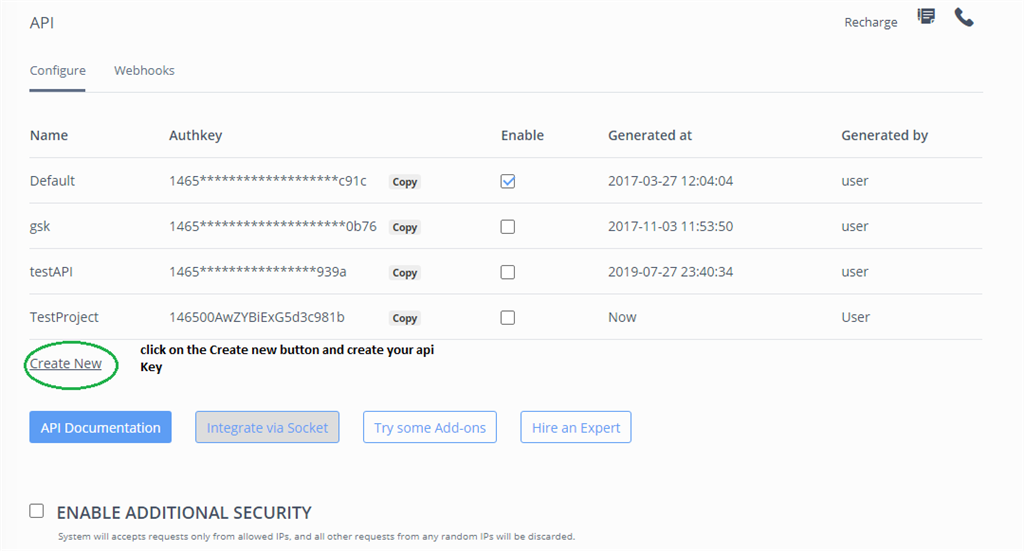Click the Hire an Expert button

(576, 427)
